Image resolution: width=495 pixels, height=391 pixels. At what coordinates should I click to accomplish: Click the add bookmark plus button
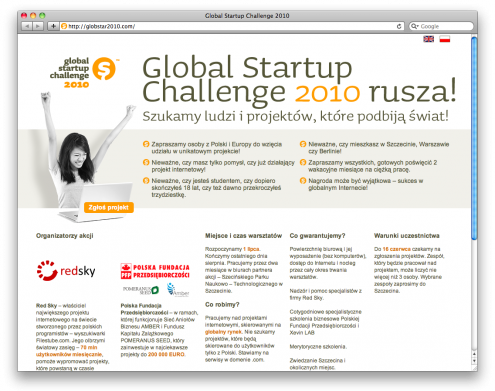point(53,26)
